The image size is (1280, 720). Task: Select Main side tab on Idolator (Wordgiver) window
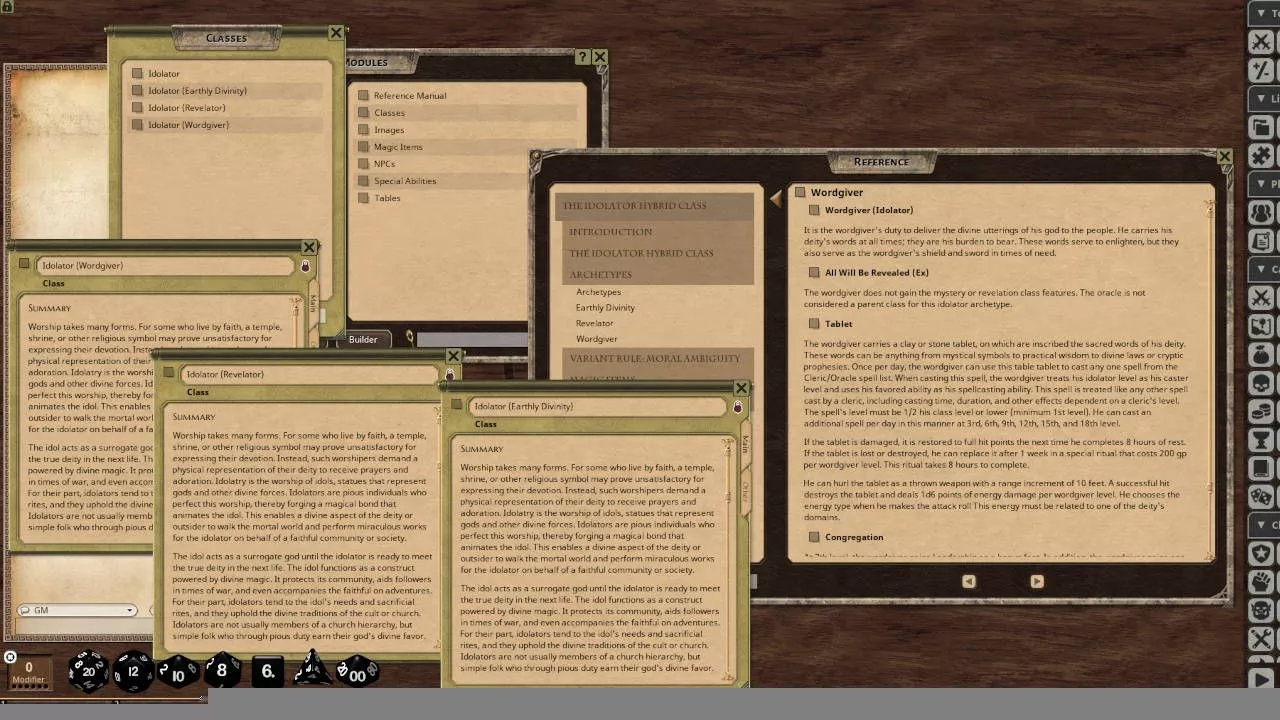(x=313, y=302)
